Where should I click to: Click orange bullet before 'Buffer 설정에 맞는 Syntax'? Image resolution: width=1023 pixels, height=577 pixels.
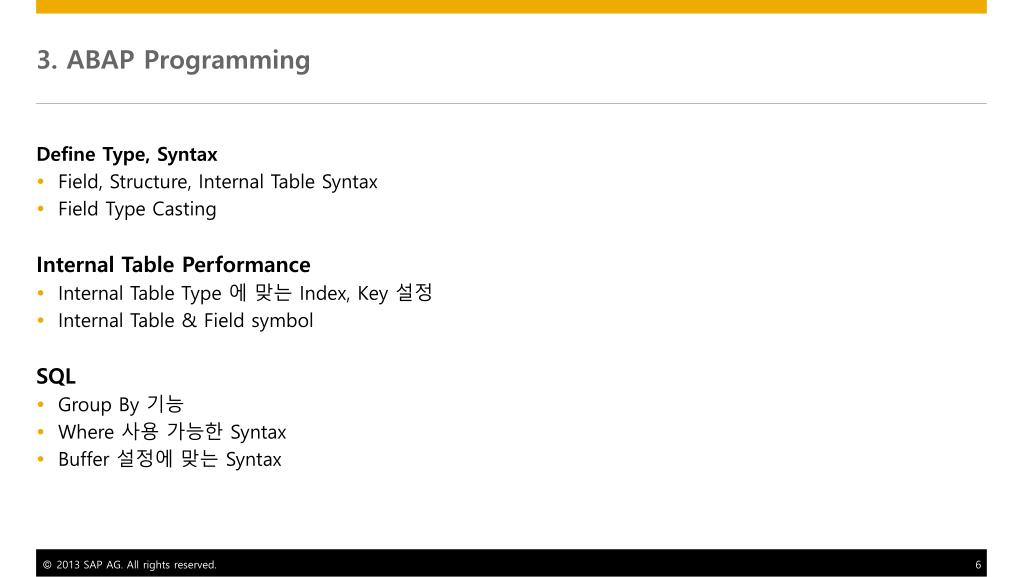tap(41, 460)
